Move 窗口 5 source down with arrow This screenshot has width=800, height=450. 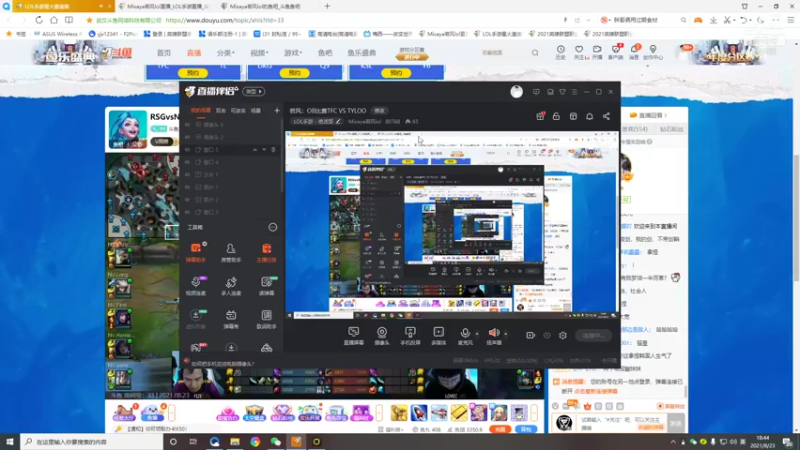pos(264,149)
